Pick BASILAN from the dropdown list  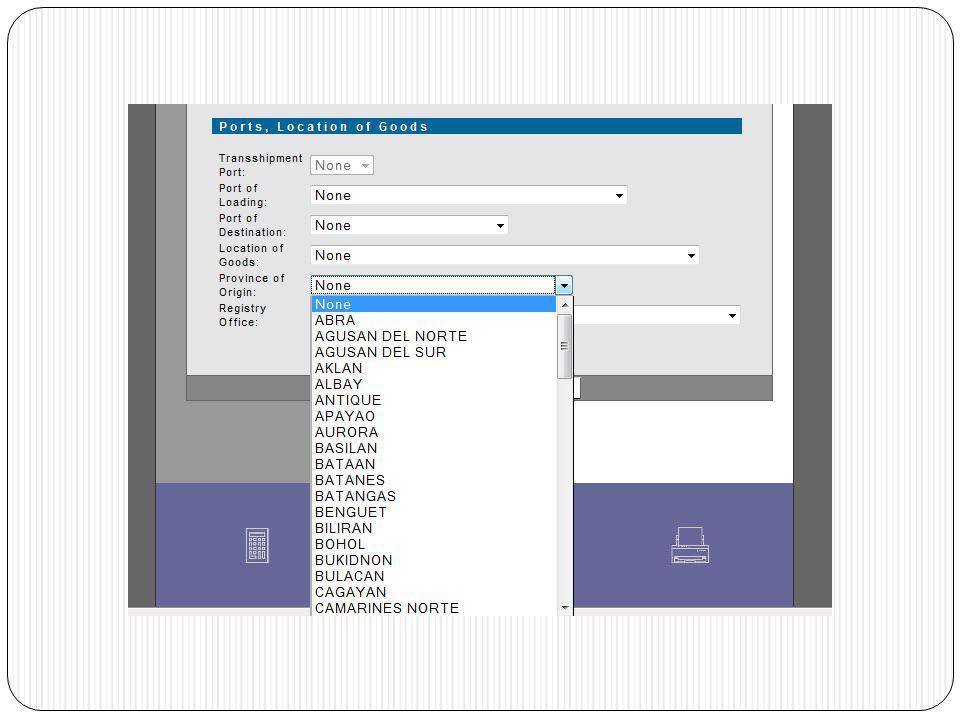(433, 448)
